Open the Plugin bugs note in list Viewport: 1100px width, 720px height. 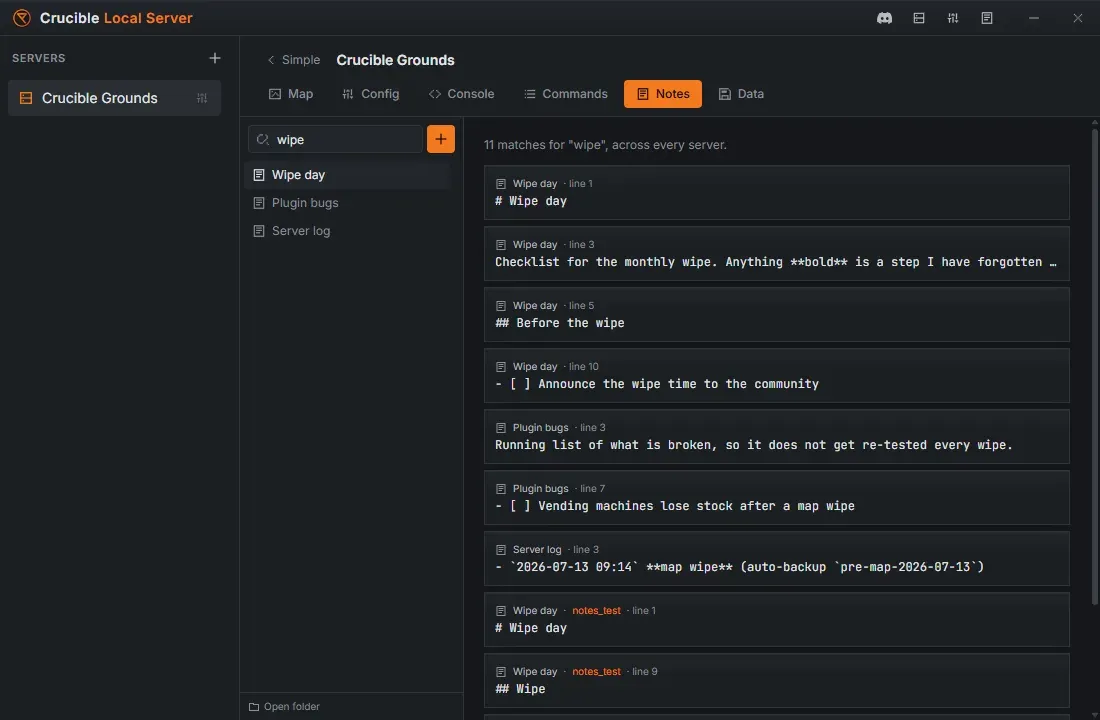point(347,203)
